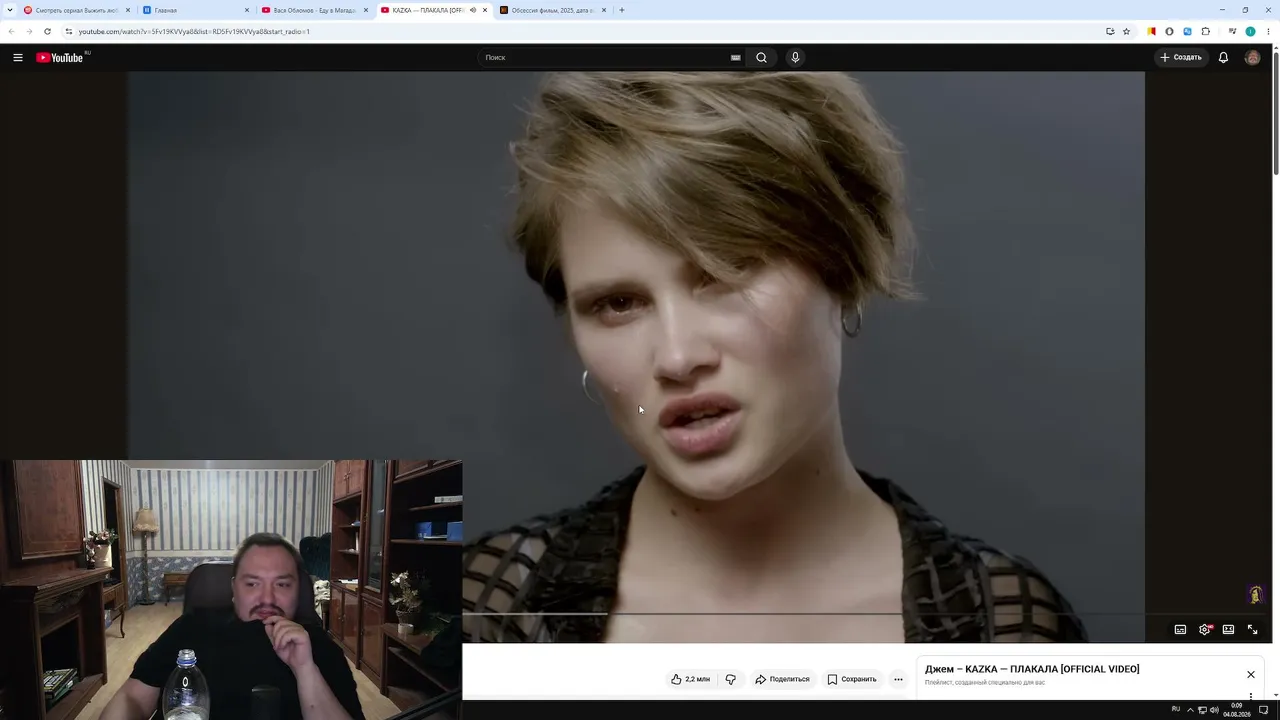Close the Джем playlist panel
This screenshot has width=1280, height=720.
[x=1250, y=674]
